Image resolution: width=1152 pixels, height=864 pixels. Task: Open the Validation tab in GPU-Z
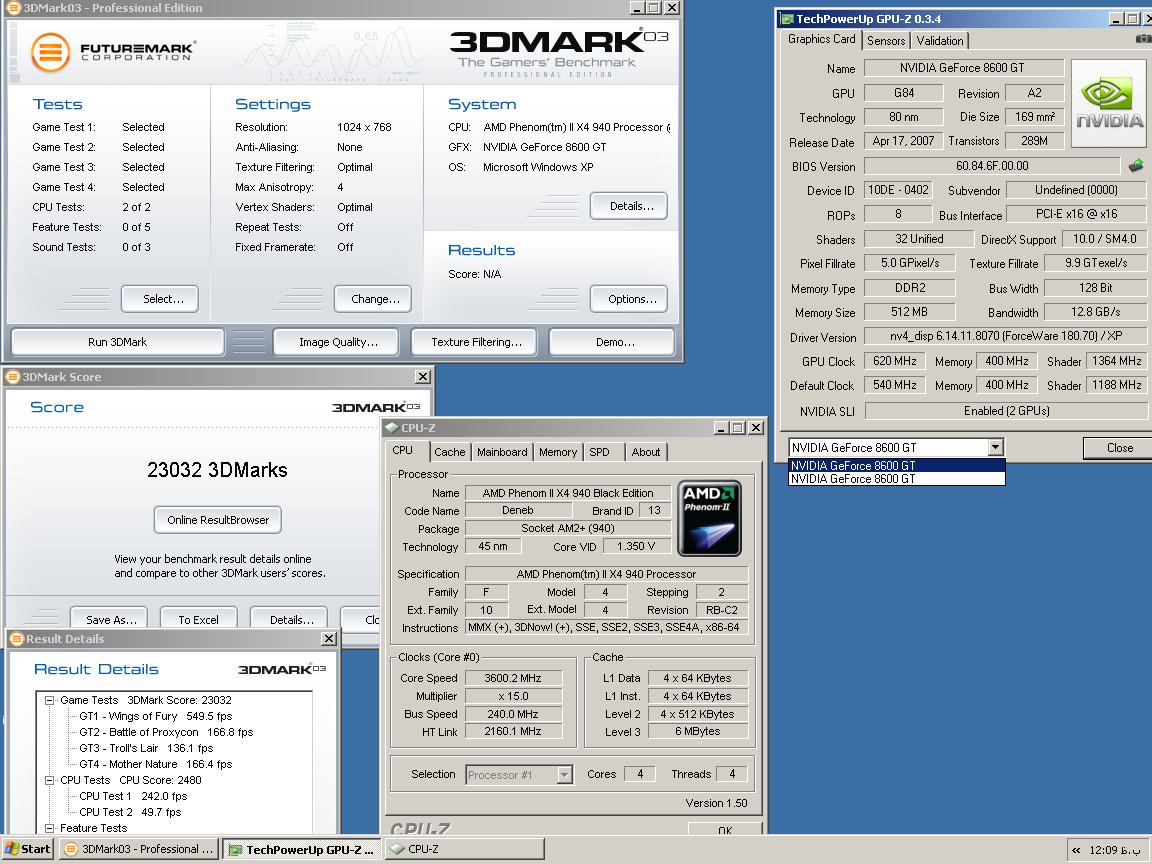(940, 41)
